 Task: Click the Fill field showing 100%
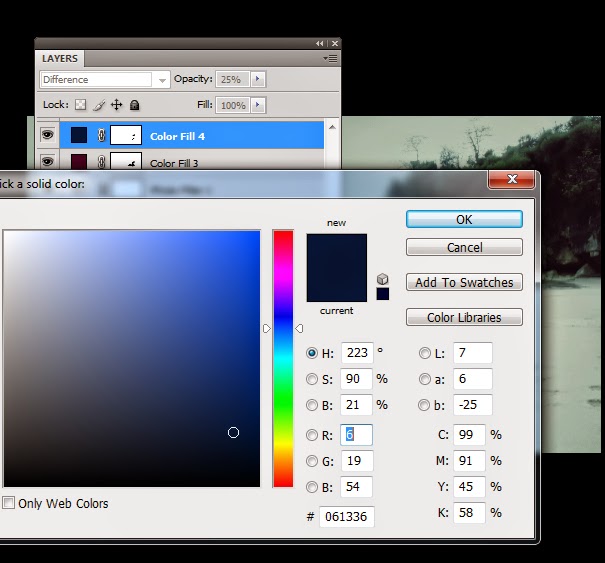[x=233, y=105]
